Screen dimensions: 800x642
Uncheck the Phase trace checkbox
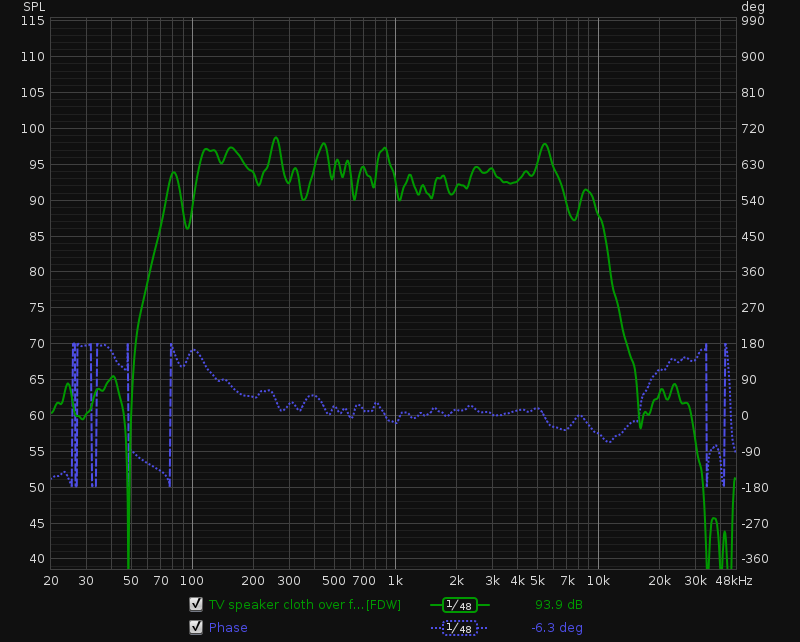(196, 627)
